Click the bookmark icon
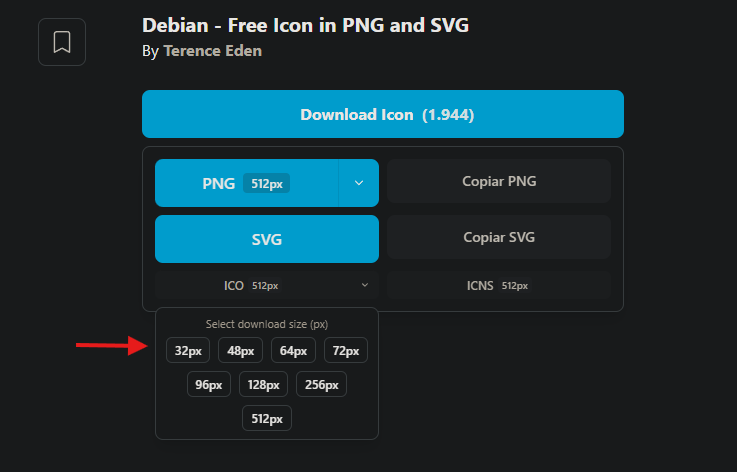 coord(62,42)
